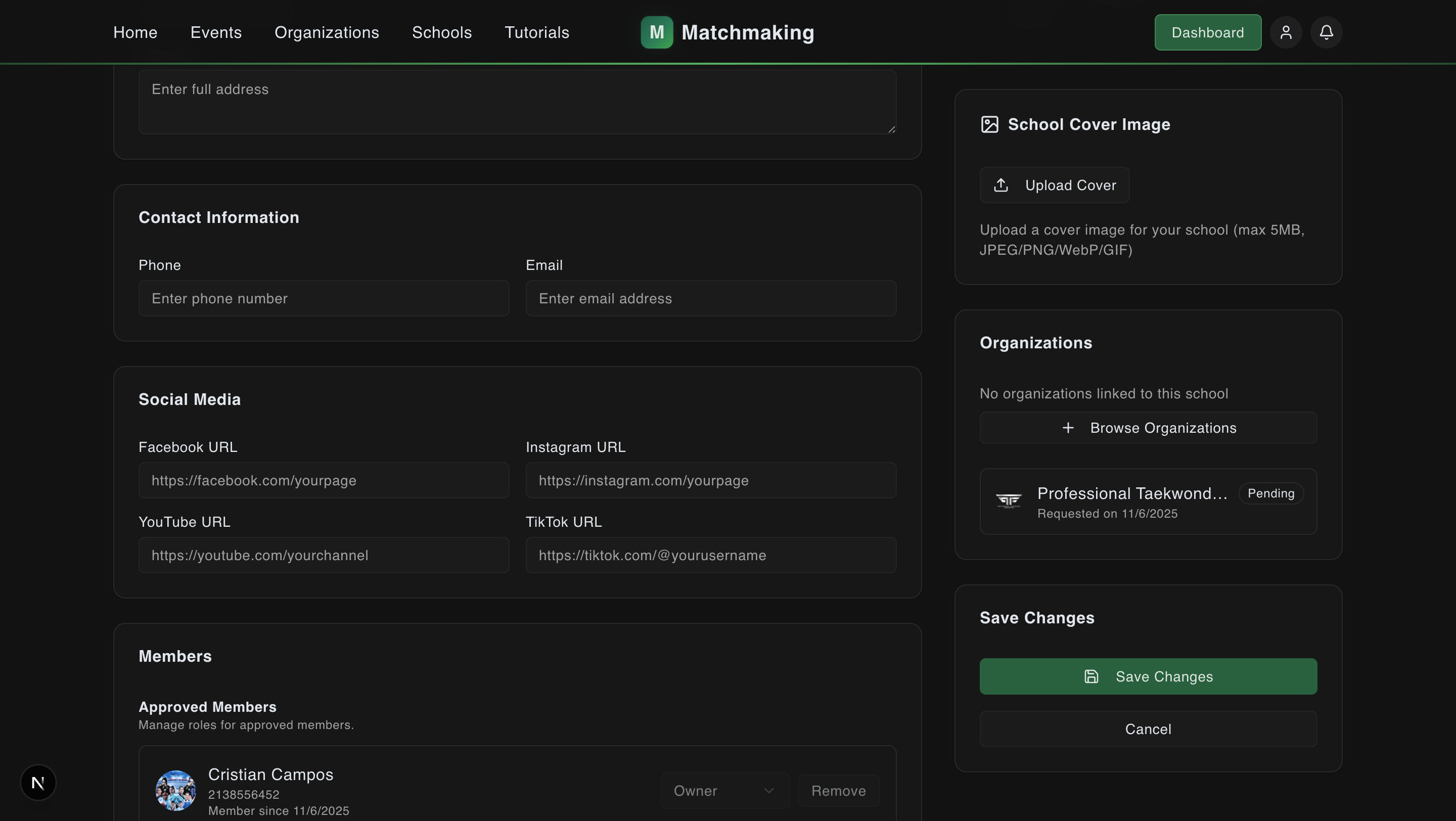Screen dimensions: 1456x821
Task: Click Browse Organizations button
Action: click(x=1148, y=428)
